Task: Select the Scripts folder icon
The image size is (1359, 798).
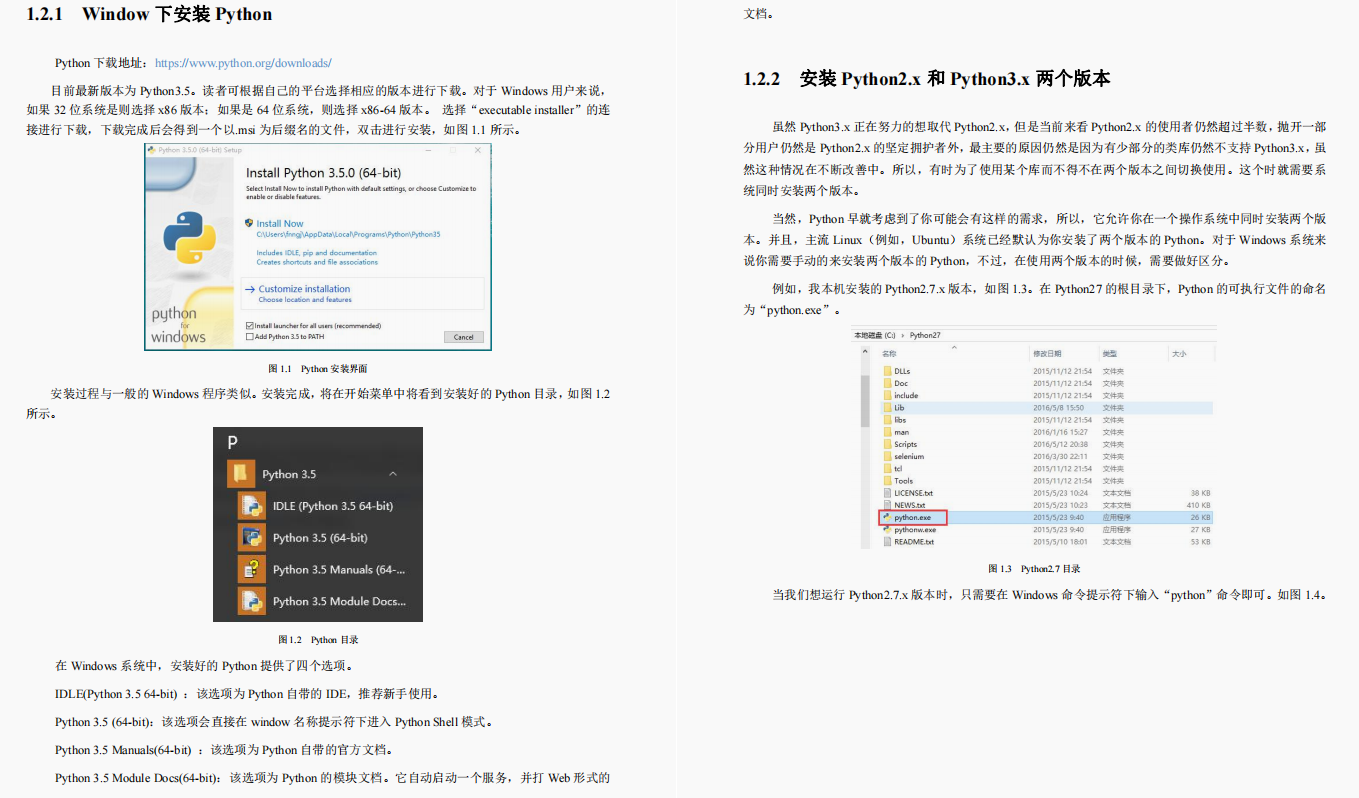Action: [887, 444]
